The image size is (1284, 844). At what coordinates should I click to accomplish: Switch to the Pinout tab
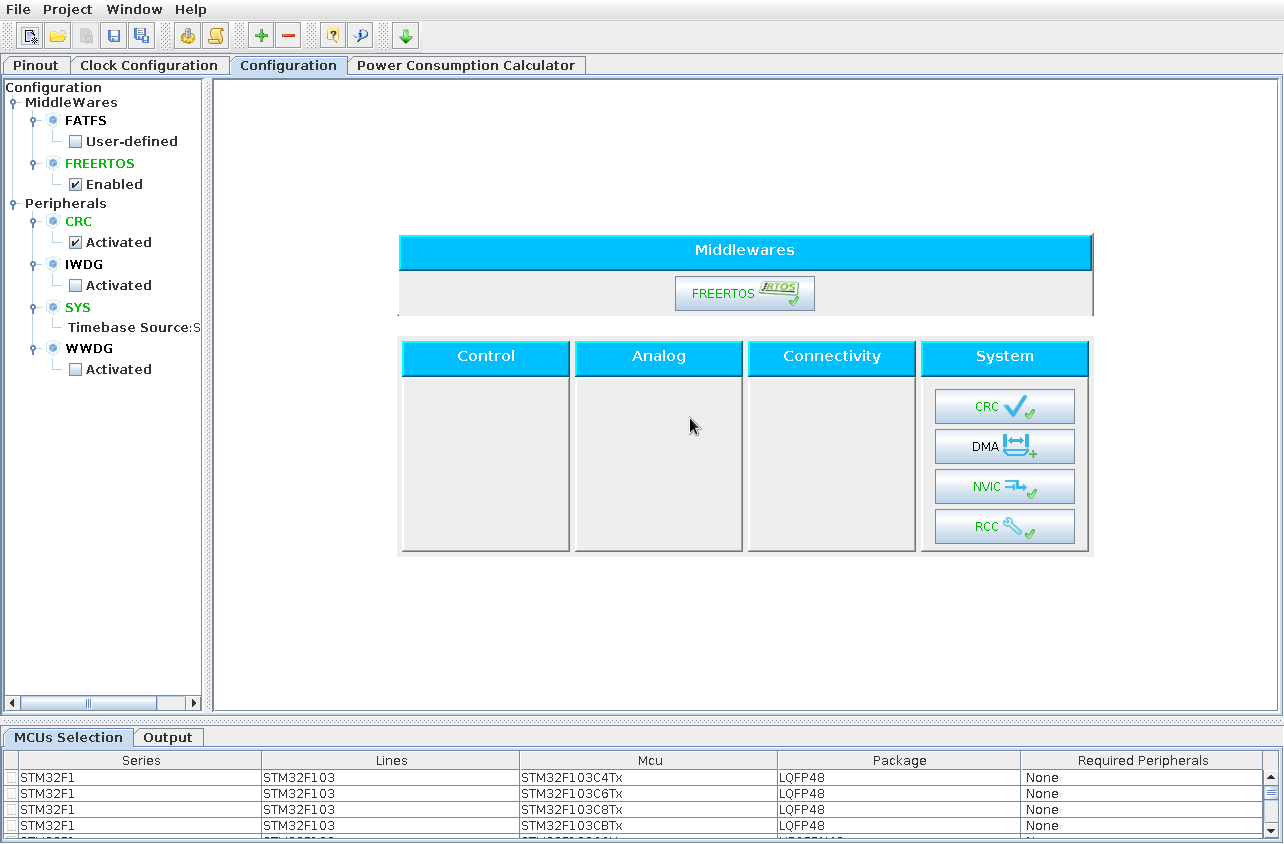click(36, 66)
